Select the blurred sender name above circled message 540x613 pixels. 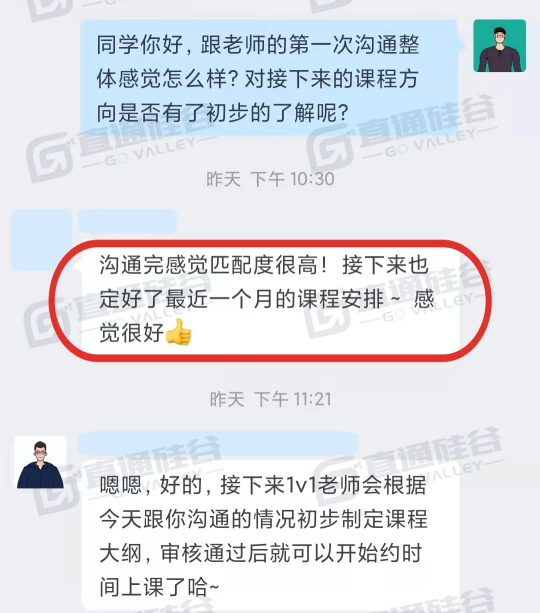pos(127,221)
